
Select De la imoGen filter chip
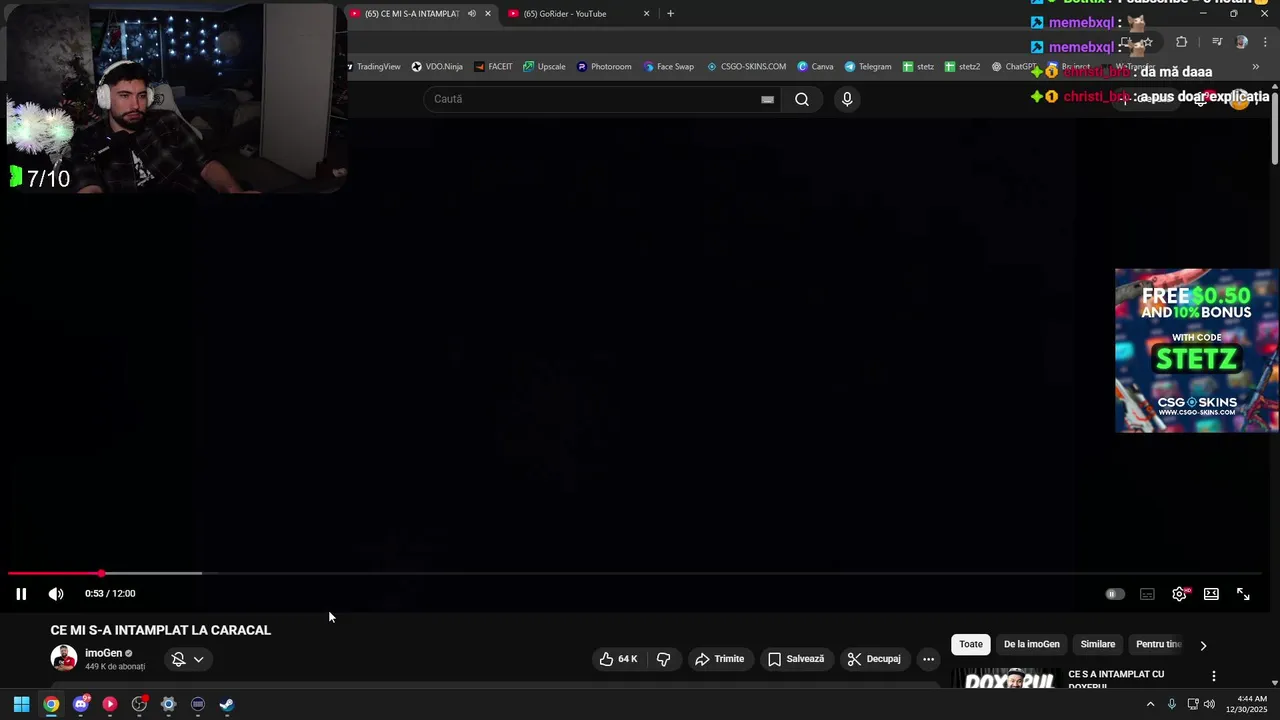click(1031, 644)
